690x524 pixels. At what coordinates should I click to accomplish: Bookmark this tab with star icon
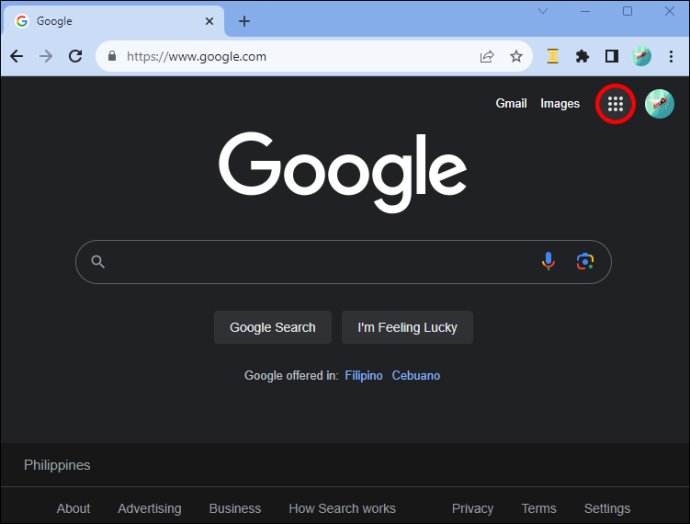[516, 56]
